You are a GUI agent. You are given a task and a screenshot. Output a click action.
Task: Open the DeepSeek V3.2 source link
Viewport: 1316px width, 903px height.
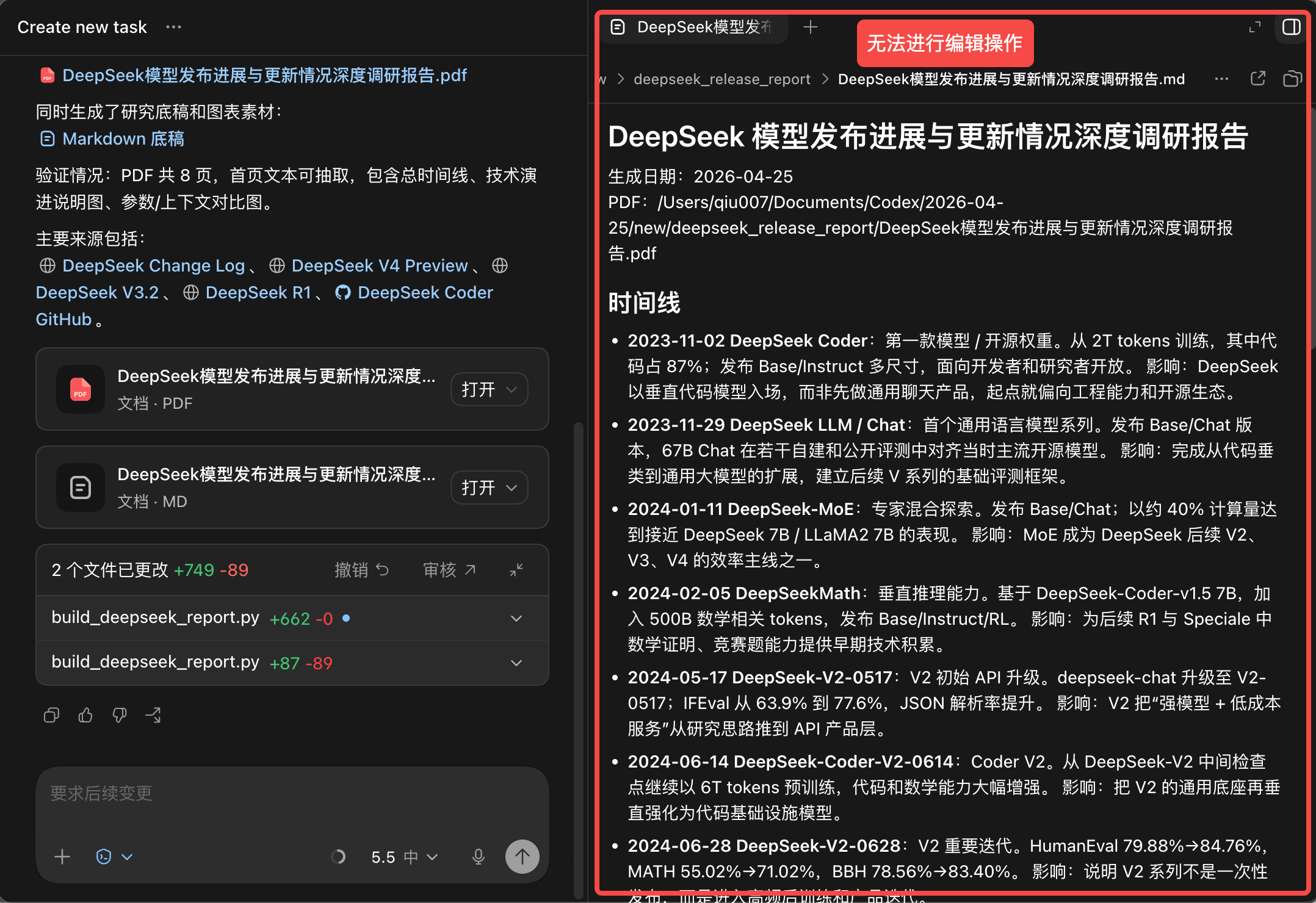pyautogui.click(x=97, y=293)
